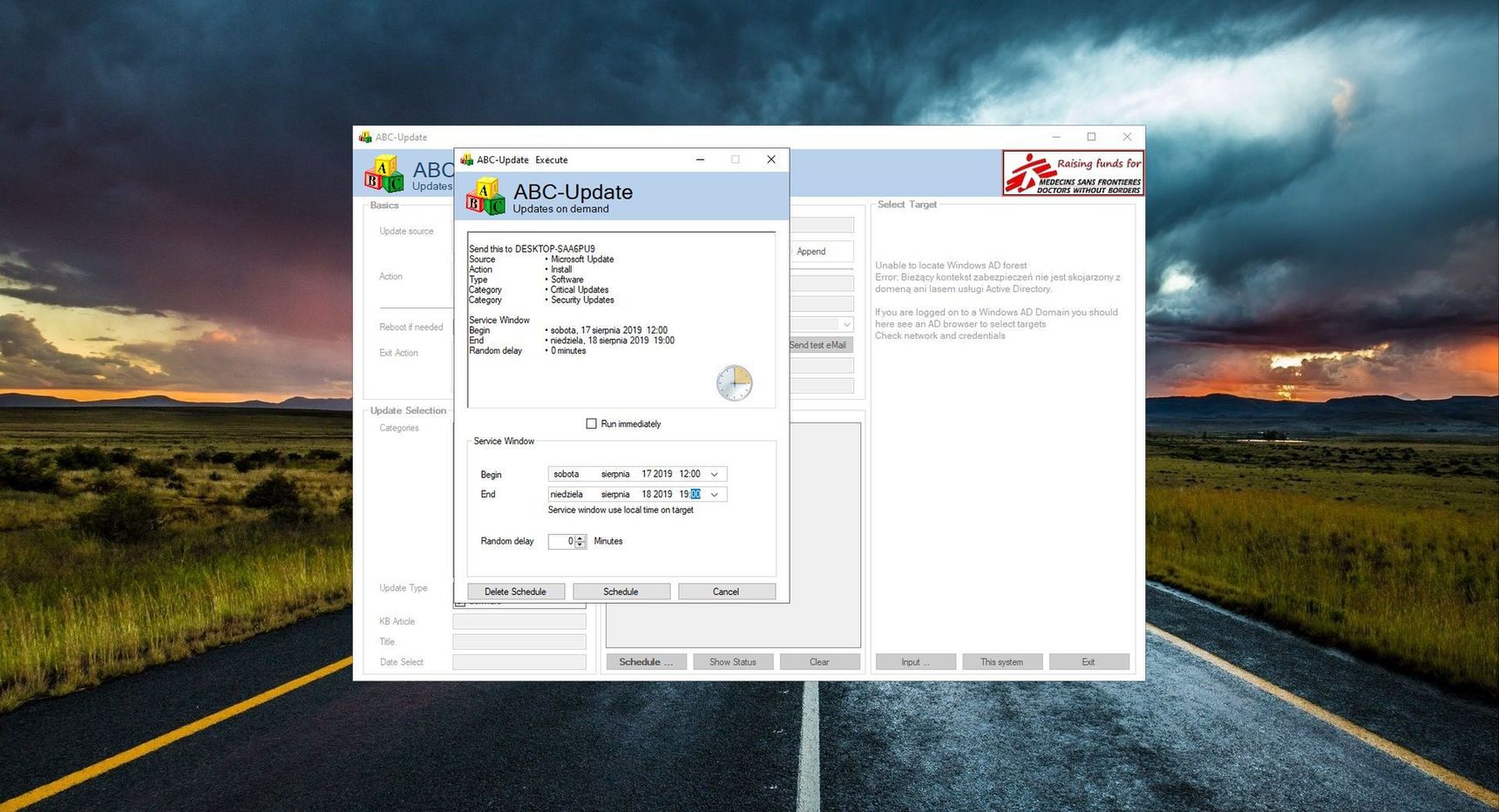Select the highlighted minutes in End time field
This screenshot has width=1499, height=812.
coord(695,494)
